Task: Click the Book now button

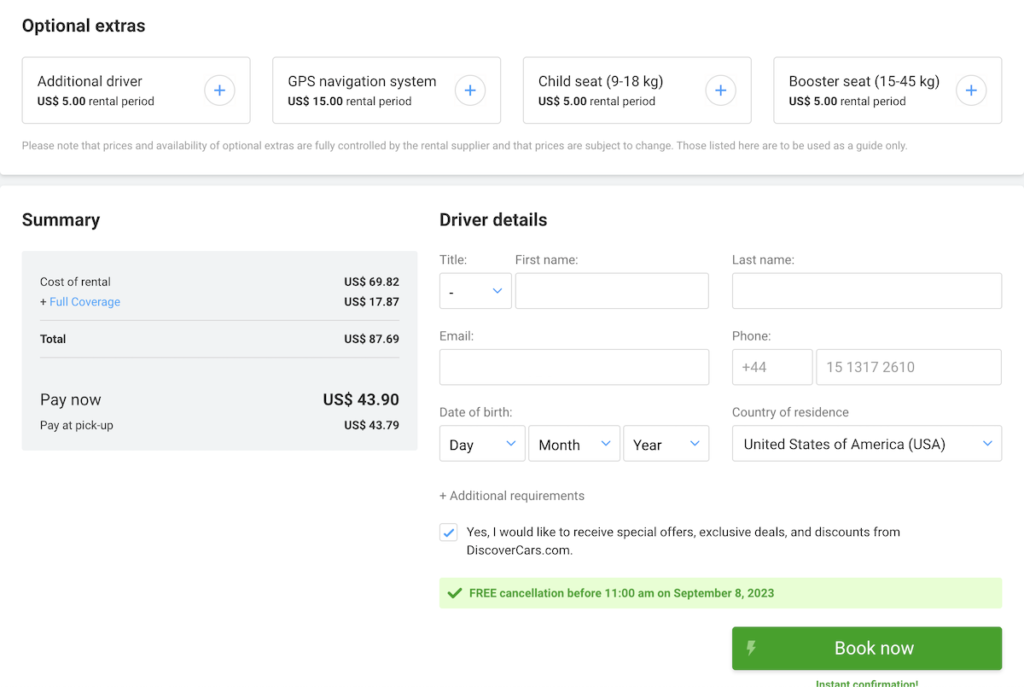Action: pos(867,648)
